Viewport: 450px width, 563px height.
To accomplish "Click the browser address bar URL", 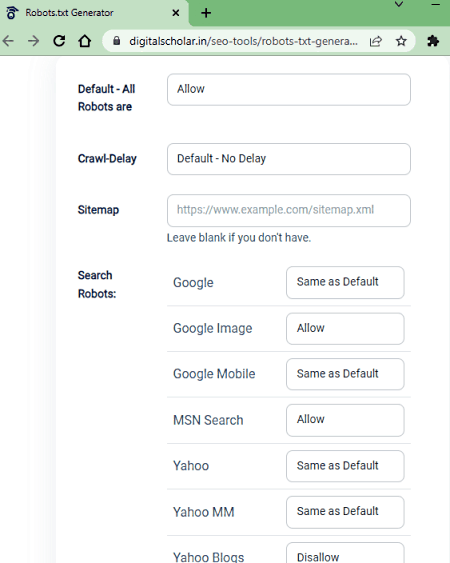I will point(243,41).
